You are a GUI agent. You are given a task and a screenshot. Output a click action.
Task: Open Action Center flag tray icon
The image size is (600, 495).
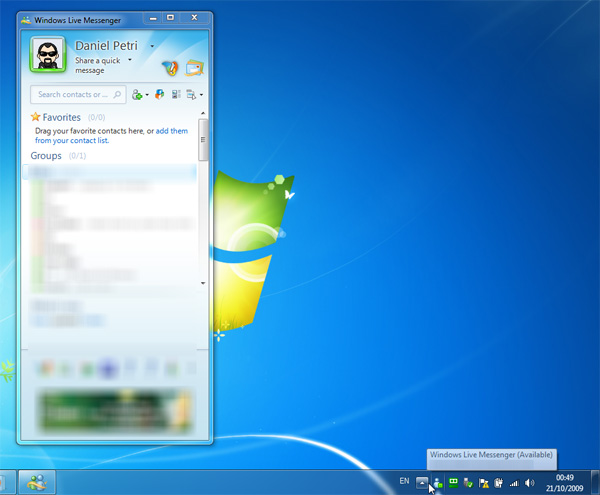point(484,483)
